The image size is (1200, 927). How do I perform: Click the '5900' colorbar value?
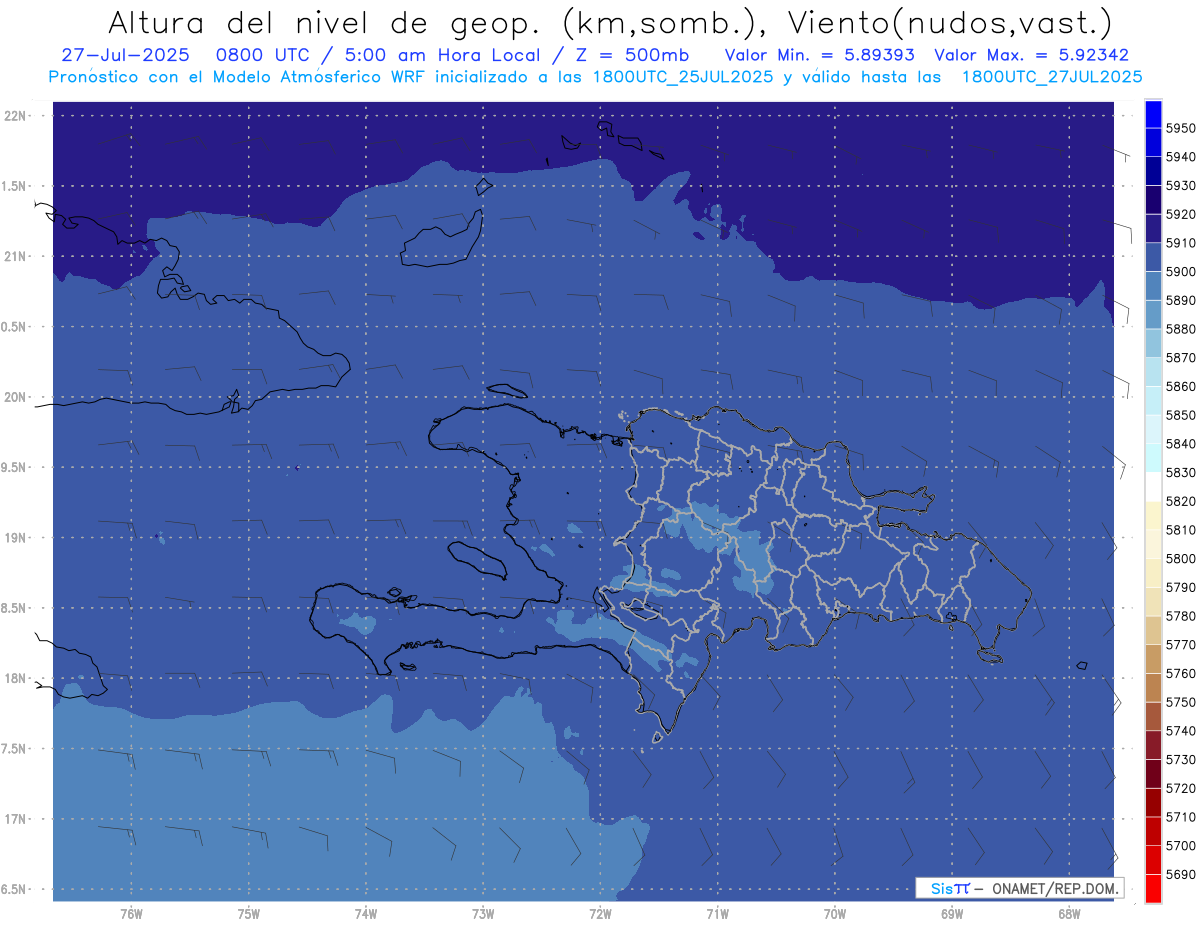pyautogui.click(x=1180, y=271)
